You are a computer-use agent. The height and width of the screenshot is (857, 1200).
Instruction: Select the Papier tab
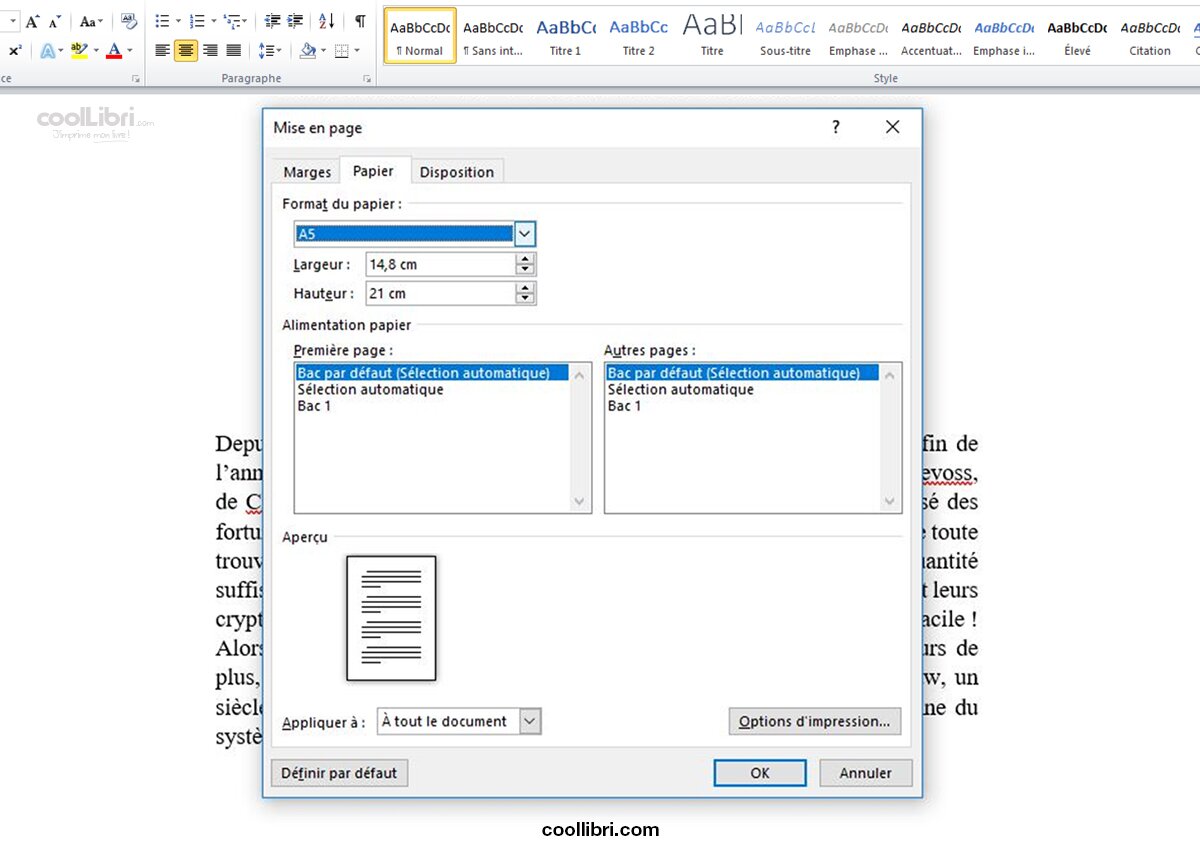coord(373,171)
